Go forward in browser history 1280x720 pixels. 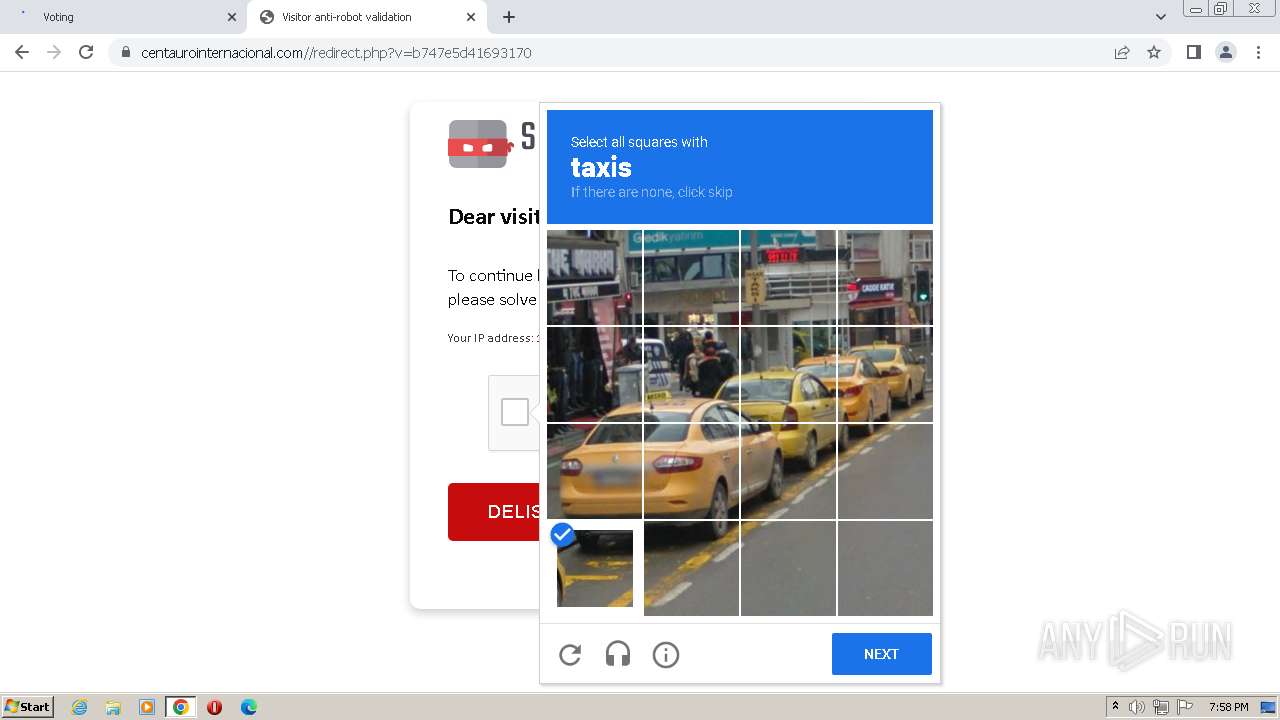tap(54, 52)
